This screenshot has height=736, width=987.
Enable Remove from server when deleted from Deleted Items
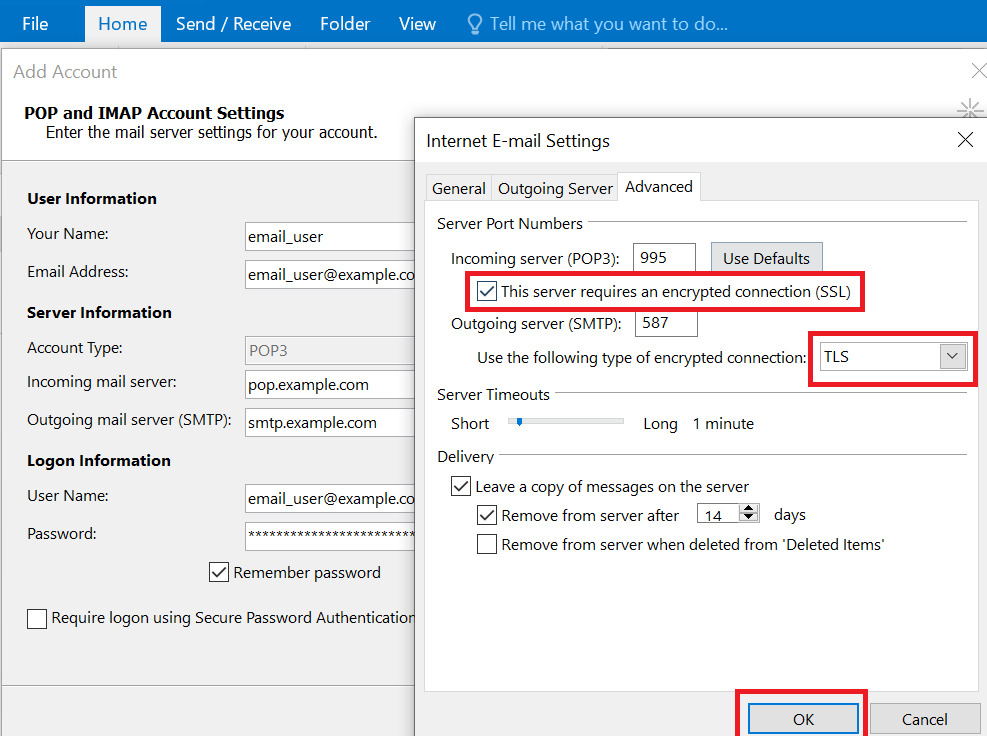click(486, 544)
